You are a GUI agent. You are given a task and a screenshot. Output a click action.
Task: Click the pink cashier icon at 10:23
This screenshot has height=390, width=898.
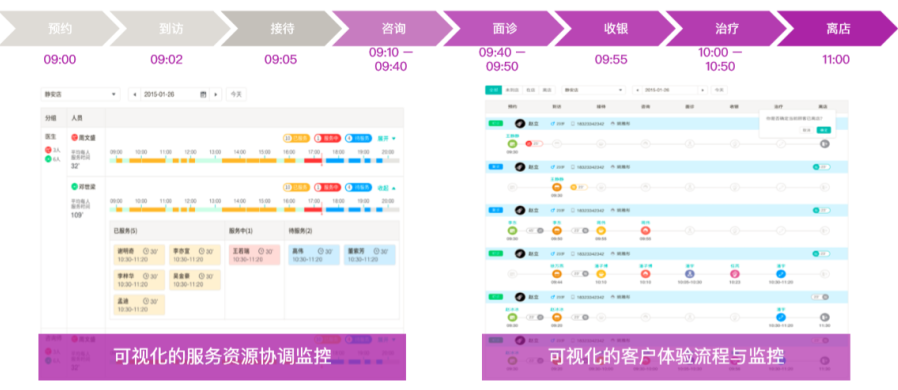tap(735, 274)
